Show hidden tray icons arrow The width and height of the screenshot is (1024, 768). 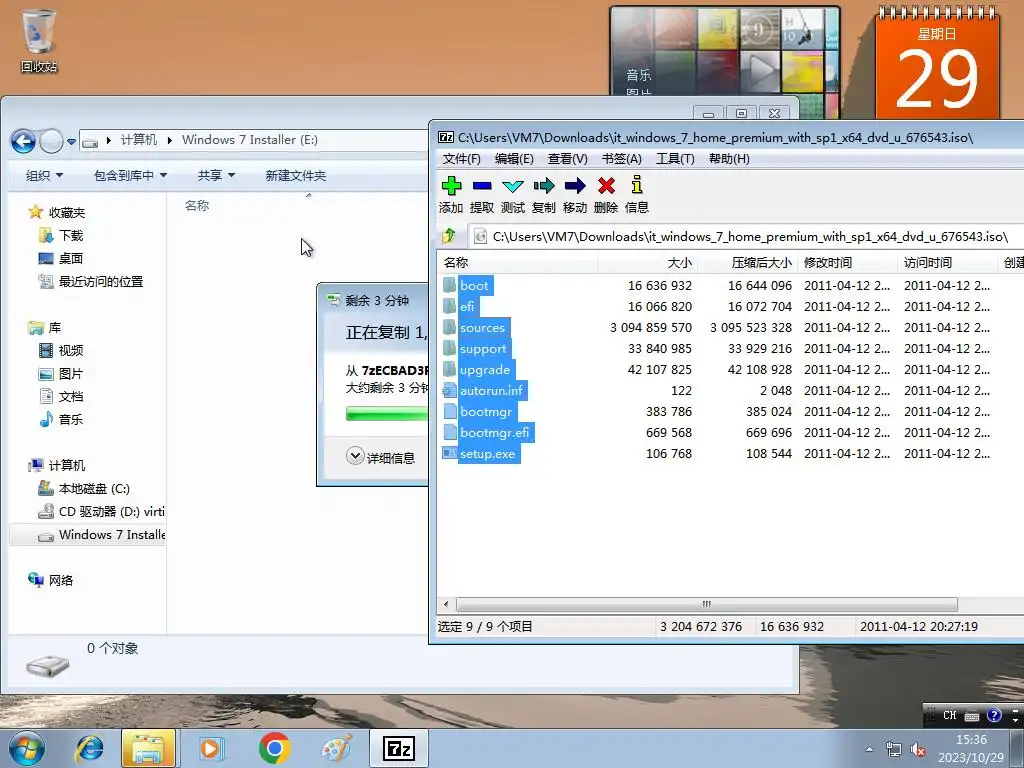tap(869, 750)
